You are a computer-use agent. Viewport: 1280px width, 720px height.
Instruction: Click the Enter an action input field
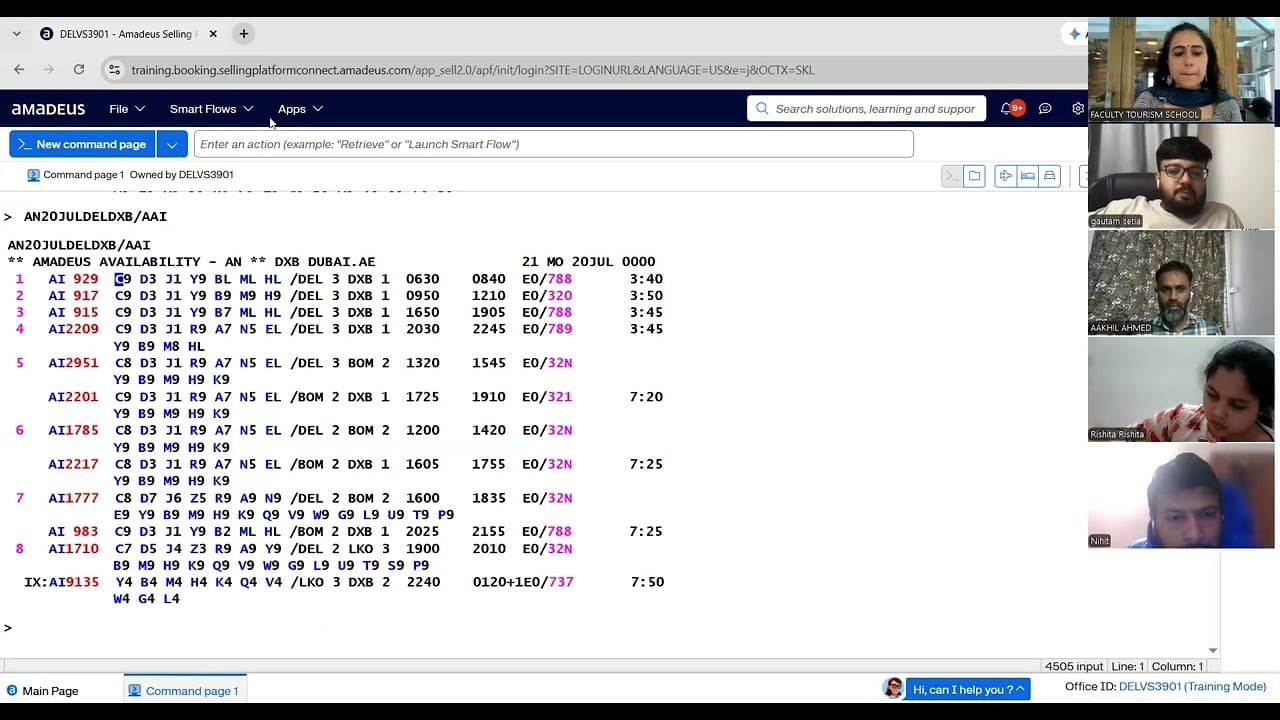point(553,144)
